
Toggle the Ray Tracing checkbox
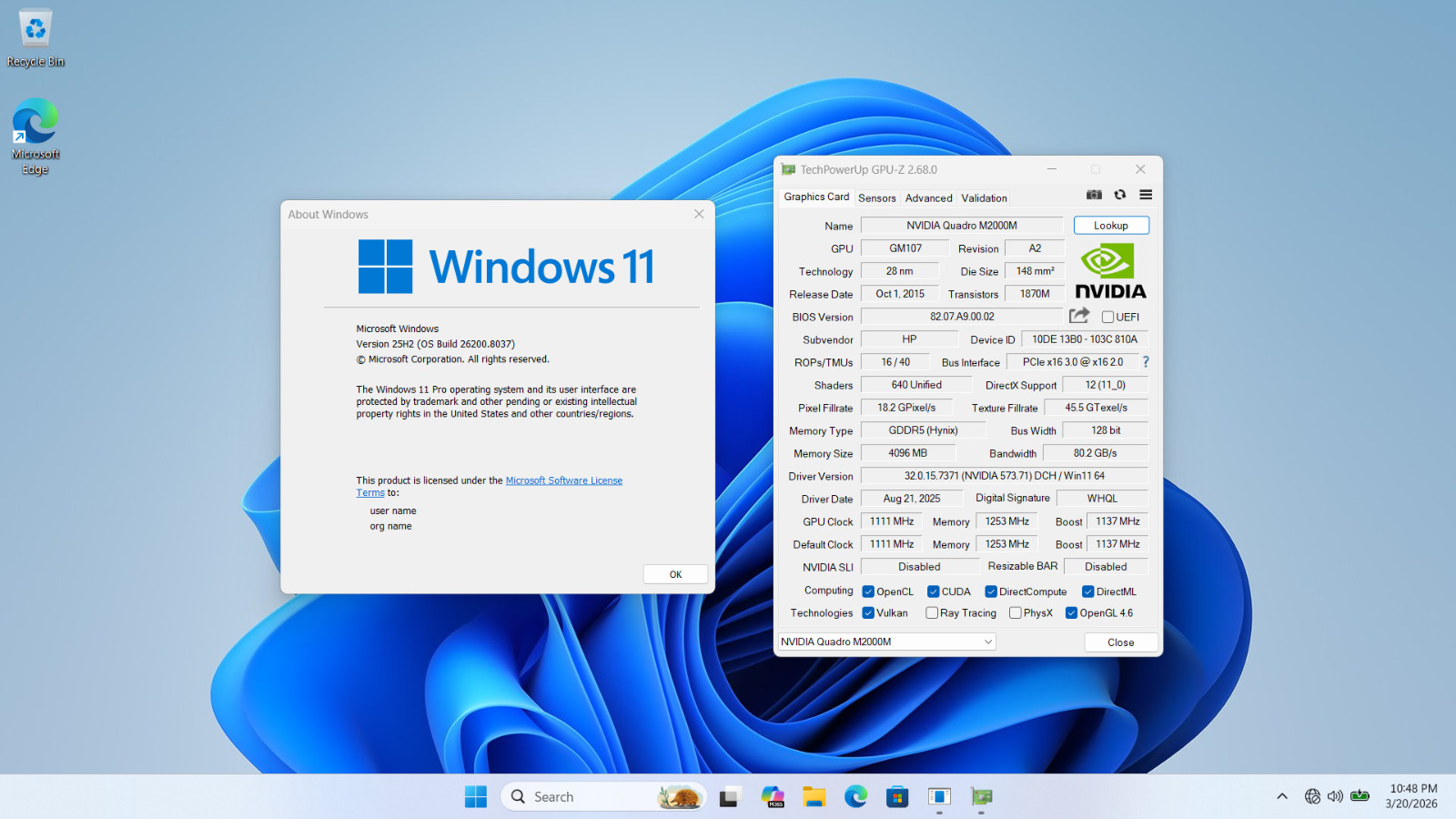click(x=932, y=613)
